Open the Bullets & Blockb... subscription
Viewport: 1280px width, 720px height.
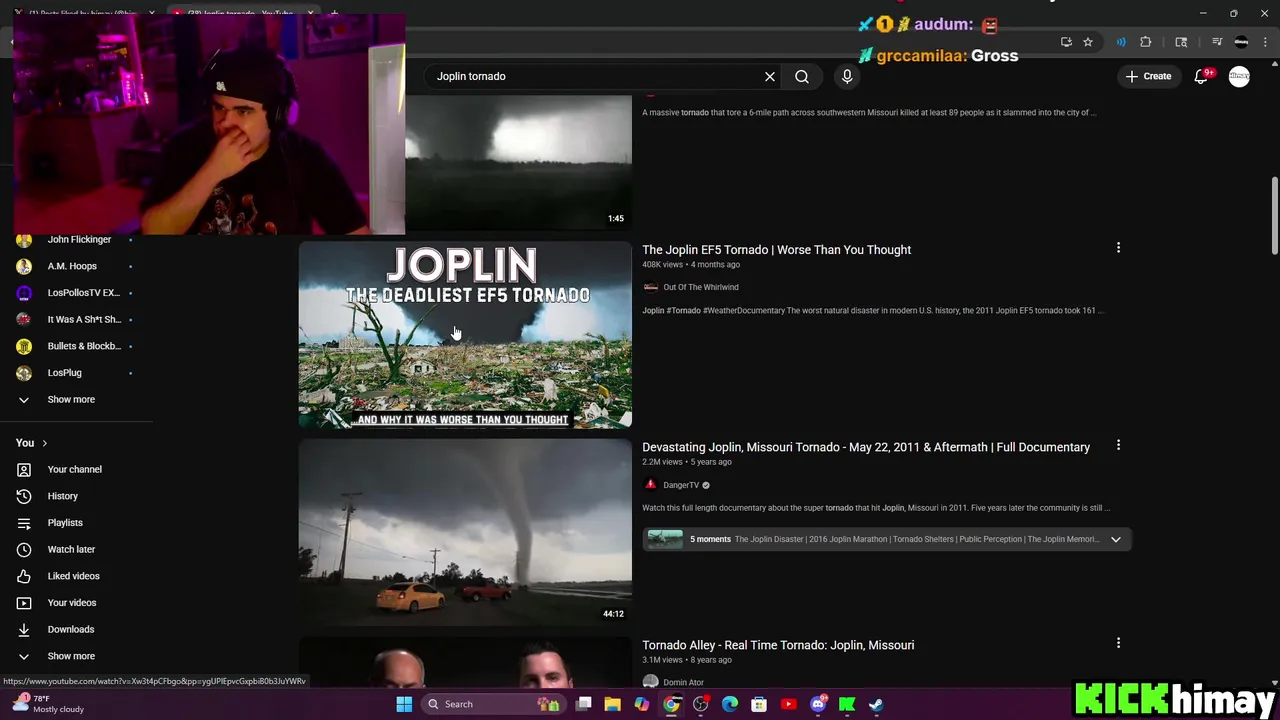tap(84, 346)
